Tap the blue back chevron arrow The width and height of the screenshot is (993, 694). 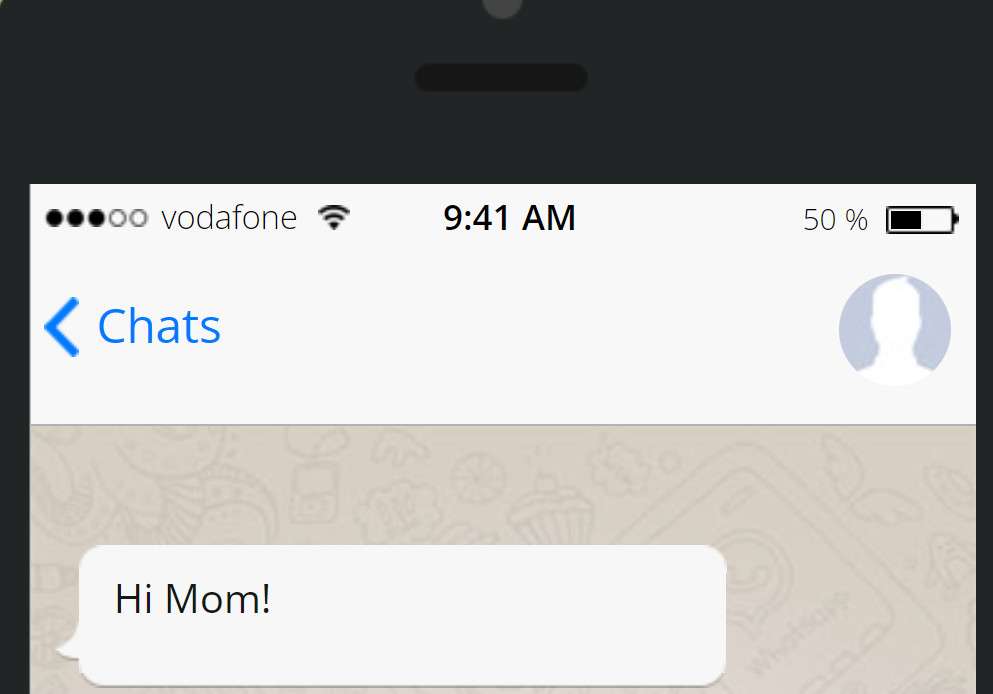pyautogui.click(x=62, y=327)
